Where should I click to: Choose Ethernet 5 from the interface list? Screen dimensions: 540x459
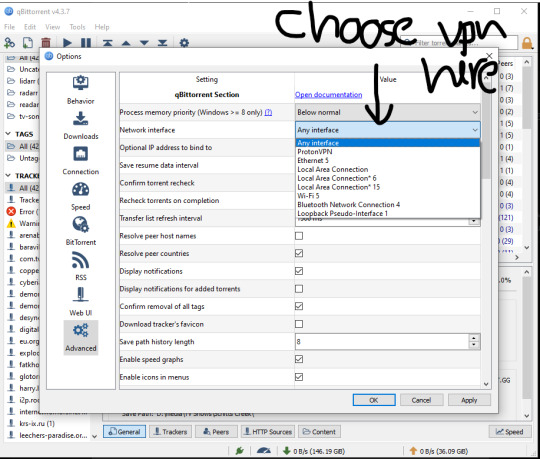(x=387, y=160)
